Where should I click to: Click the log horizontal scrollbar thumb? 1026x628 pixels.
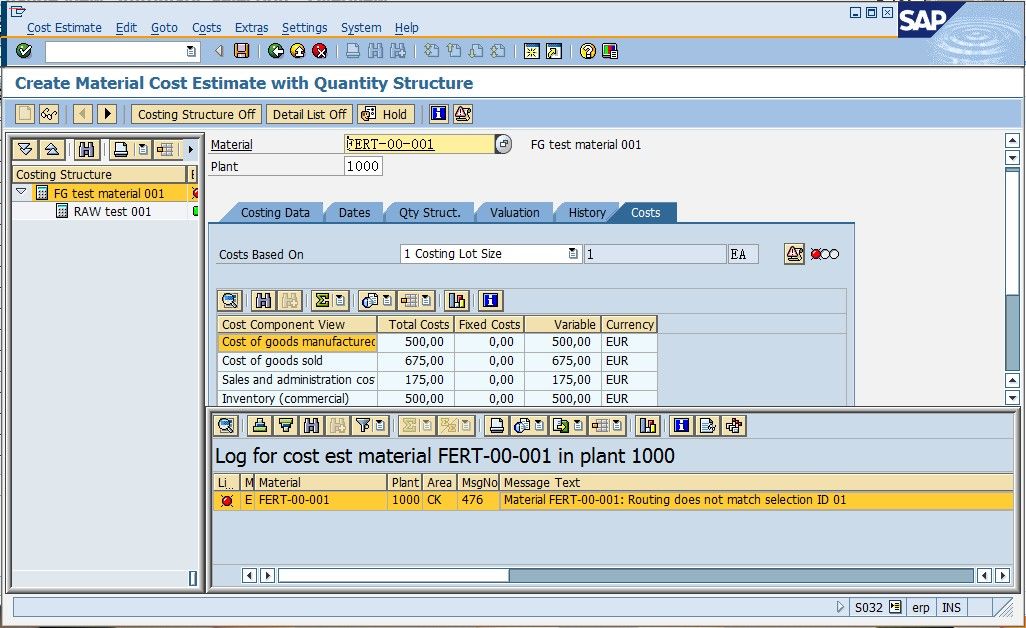[393, 575]
